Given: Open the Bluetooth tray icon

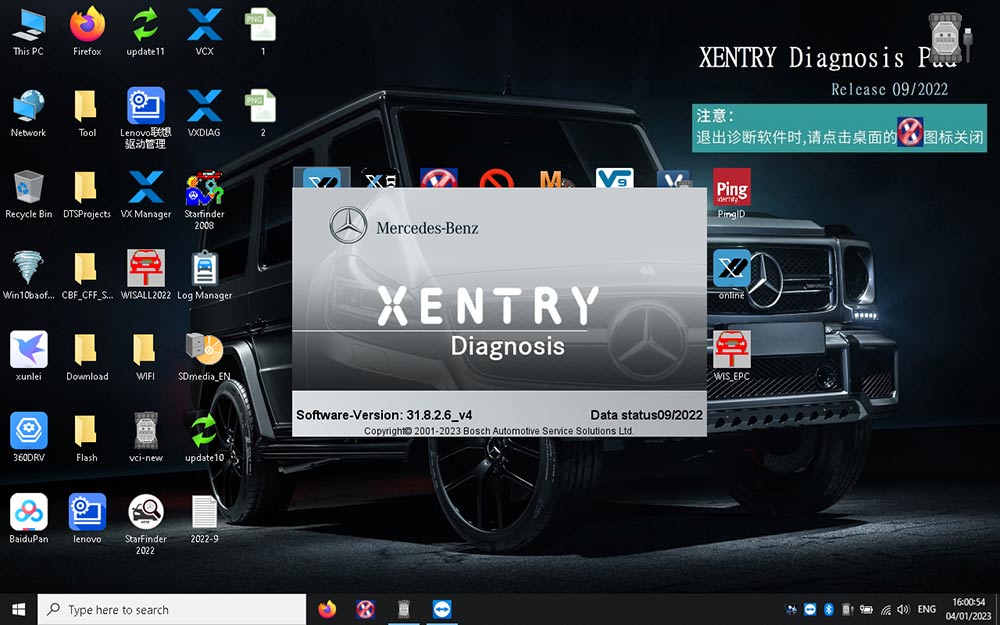Looking at the screenshot, I should point(828,609).
